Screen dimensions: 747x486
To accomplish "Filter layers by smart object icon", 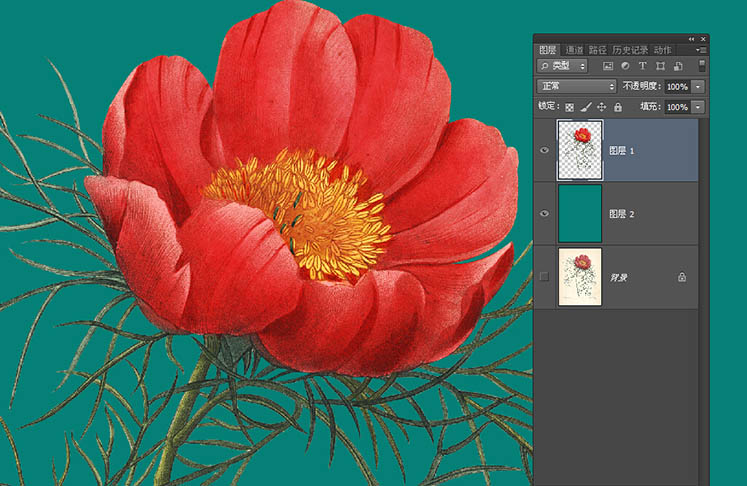I will (678, 66).
